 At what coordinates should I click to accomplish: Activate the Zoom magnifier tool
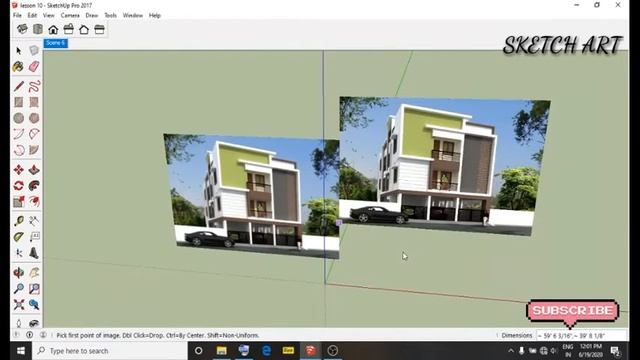click(18, 289)
